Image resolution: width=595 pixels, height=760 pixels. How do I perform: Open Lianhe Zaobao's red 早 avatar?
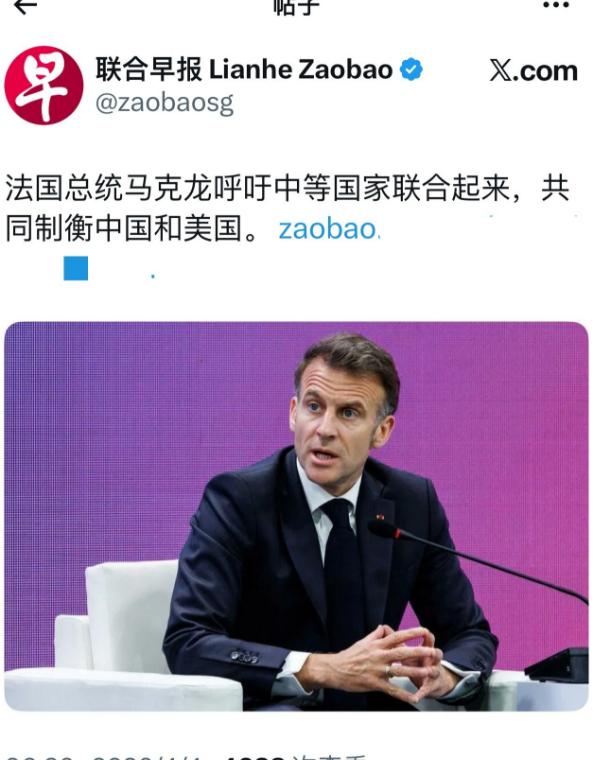click(x=44, y=85)
